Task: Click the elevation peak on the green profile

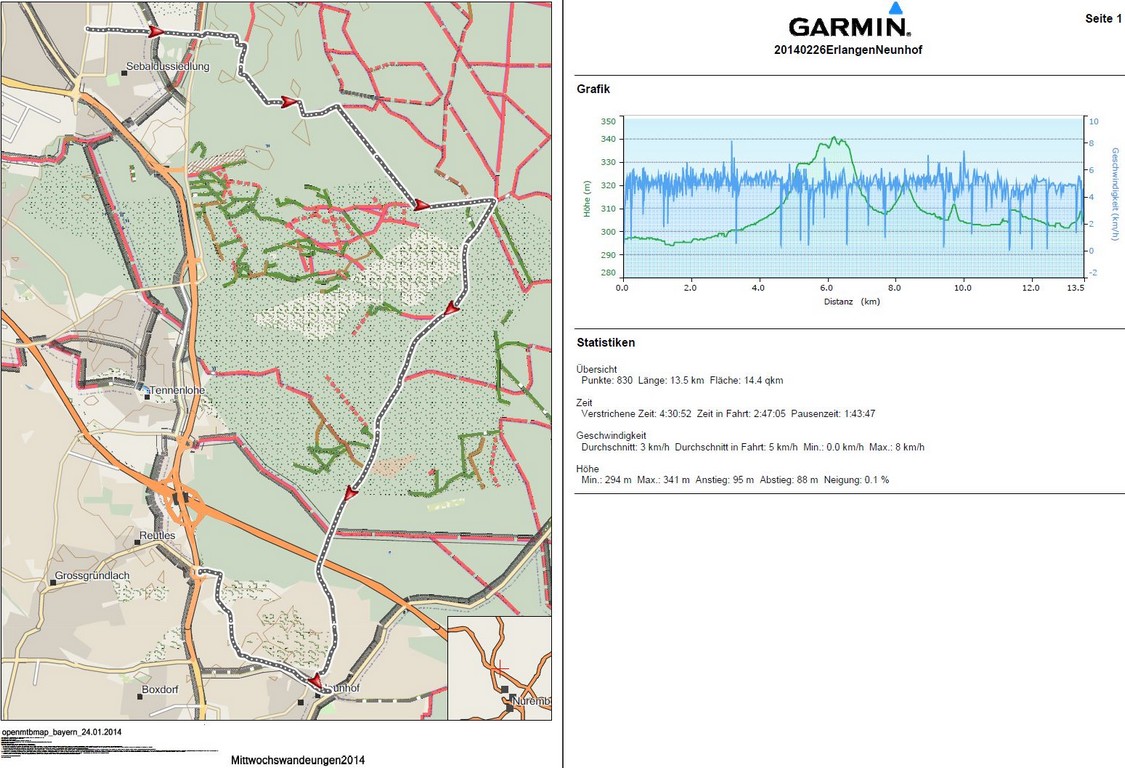Action: [834, 139]
